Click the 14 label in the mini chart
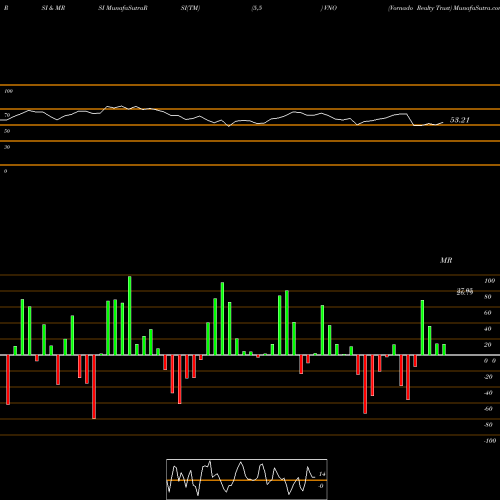This screenshot has height=500, width=500. (x=322, y=474)
